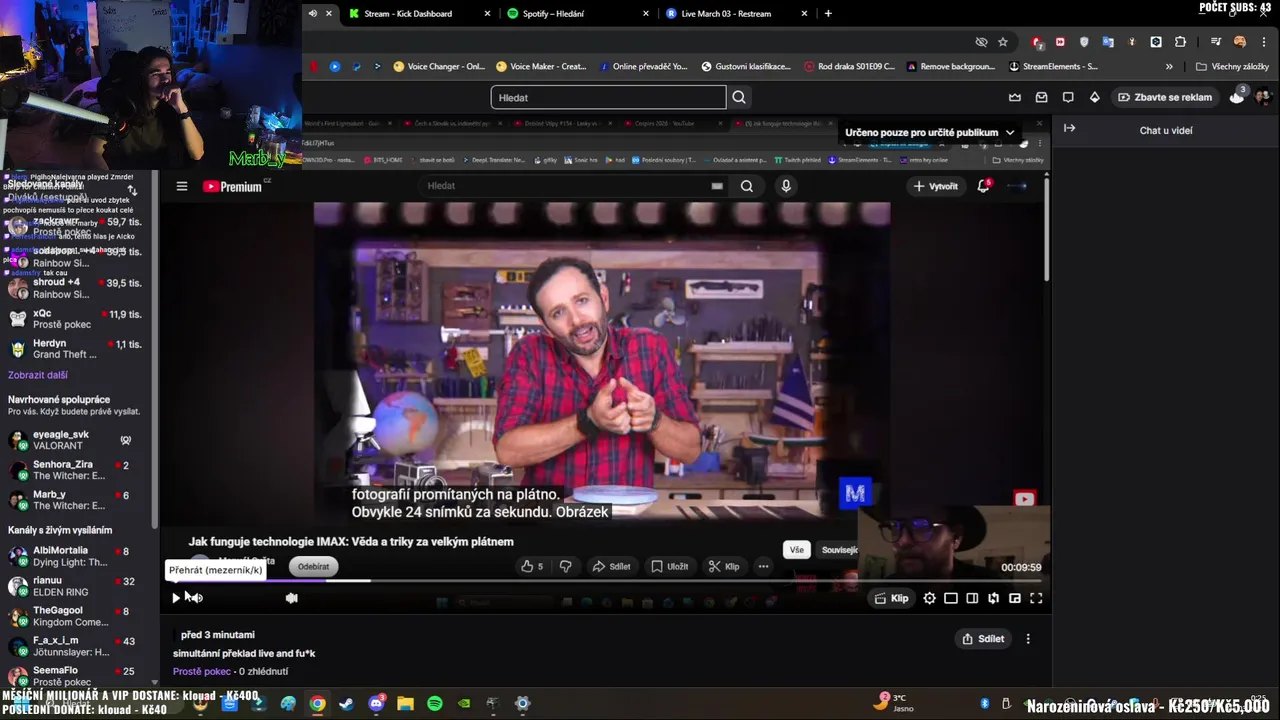Screen dimensions: 1280x720
Task: Open the eyeagle_svk VALORANT channel
Action: click(x=76, y=441)
